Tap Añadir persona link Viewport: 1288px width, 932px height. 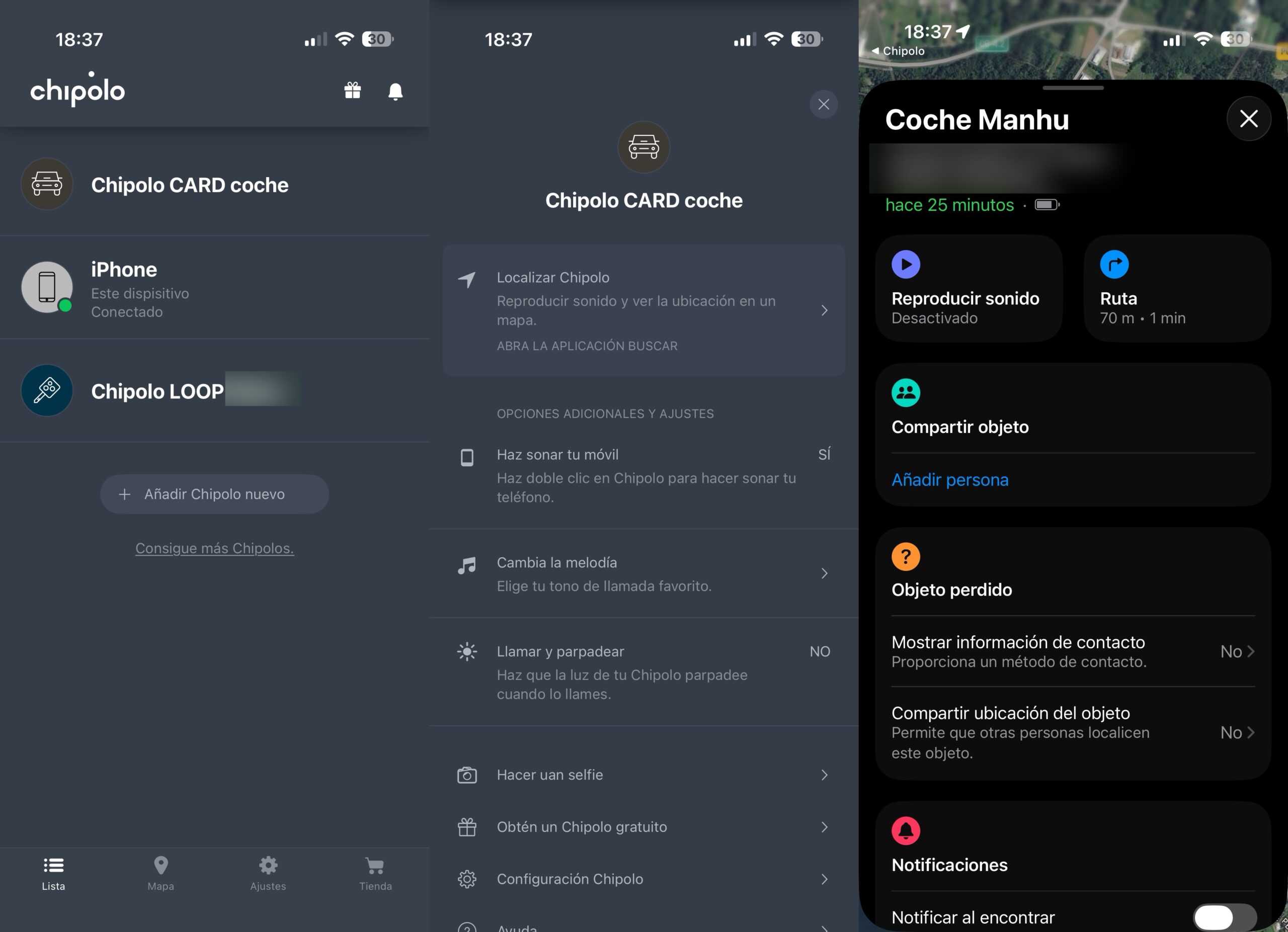point(950,480)
